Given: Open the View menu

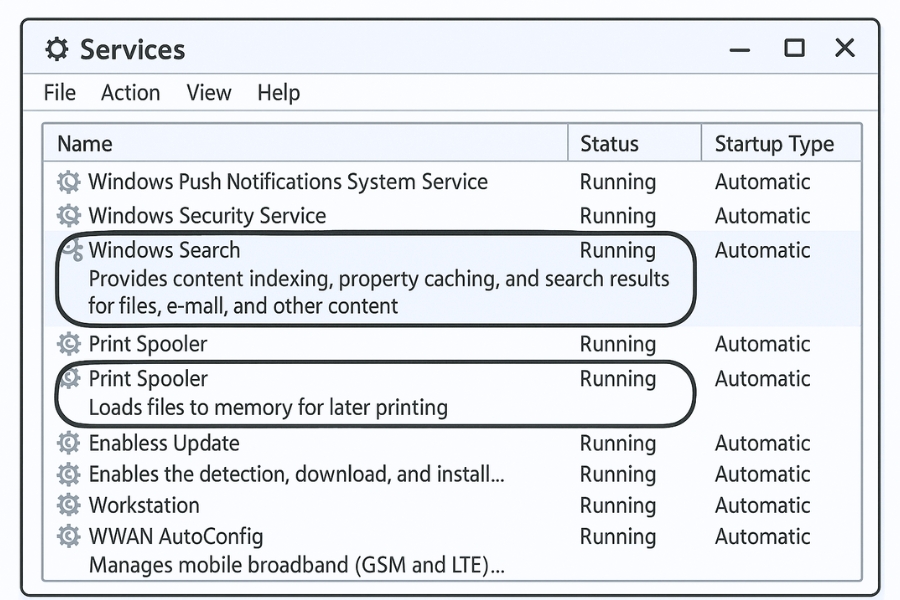Looking at the screenshot, I should click(x=209, y=93).
